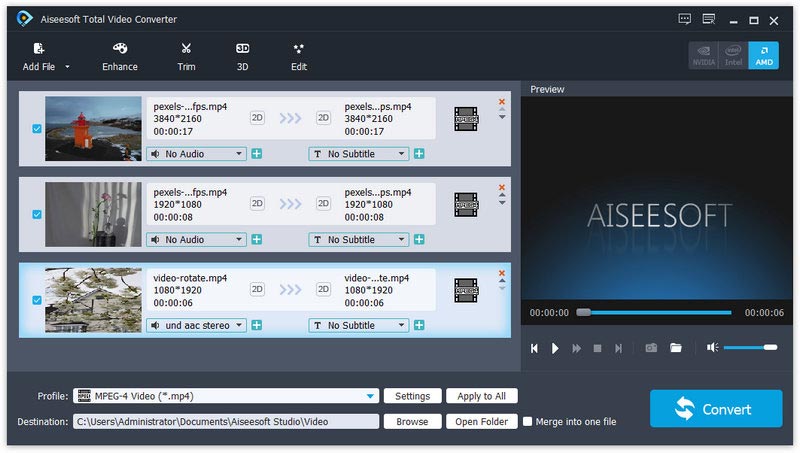Enable Merge into one file
Screen dimensions: 800x453
(528, 421)
